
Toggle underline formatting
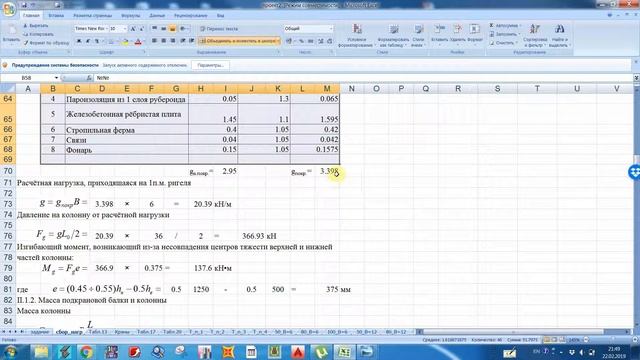97,41
